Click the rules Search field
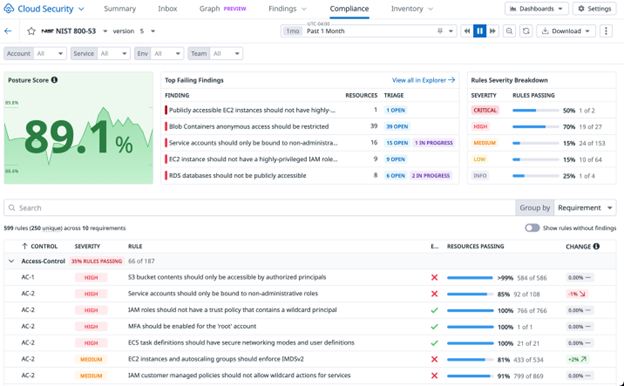Image resolution: width=624 pixels, height=386 pixels. pos(259,208)
